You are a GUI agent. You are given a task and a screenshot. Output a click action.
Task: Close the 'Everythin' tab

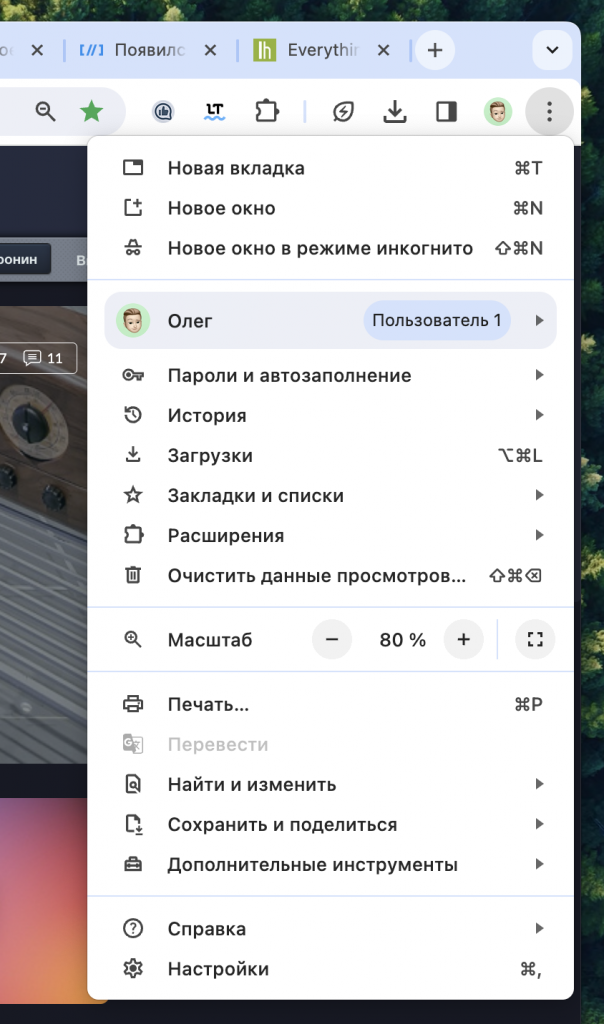pyautogui.click(x=384, y=50)
